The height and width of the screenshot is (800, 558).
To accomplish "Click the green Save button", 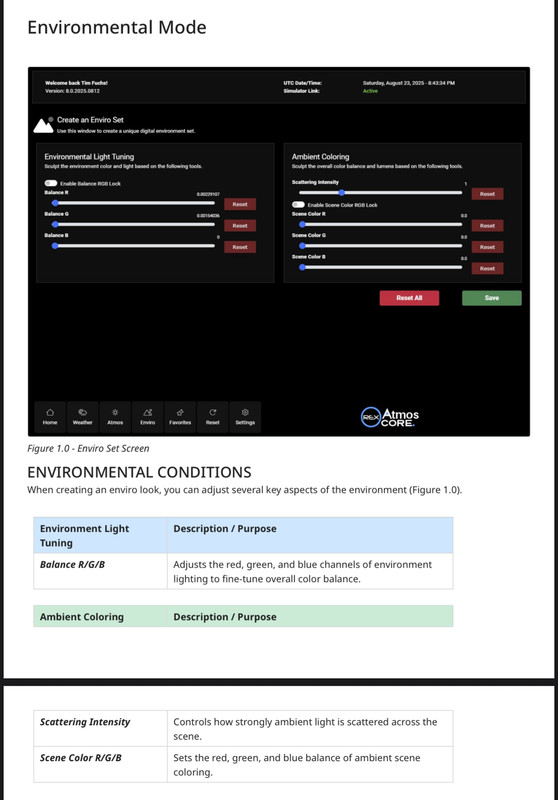I will click(x=492, y=298).
